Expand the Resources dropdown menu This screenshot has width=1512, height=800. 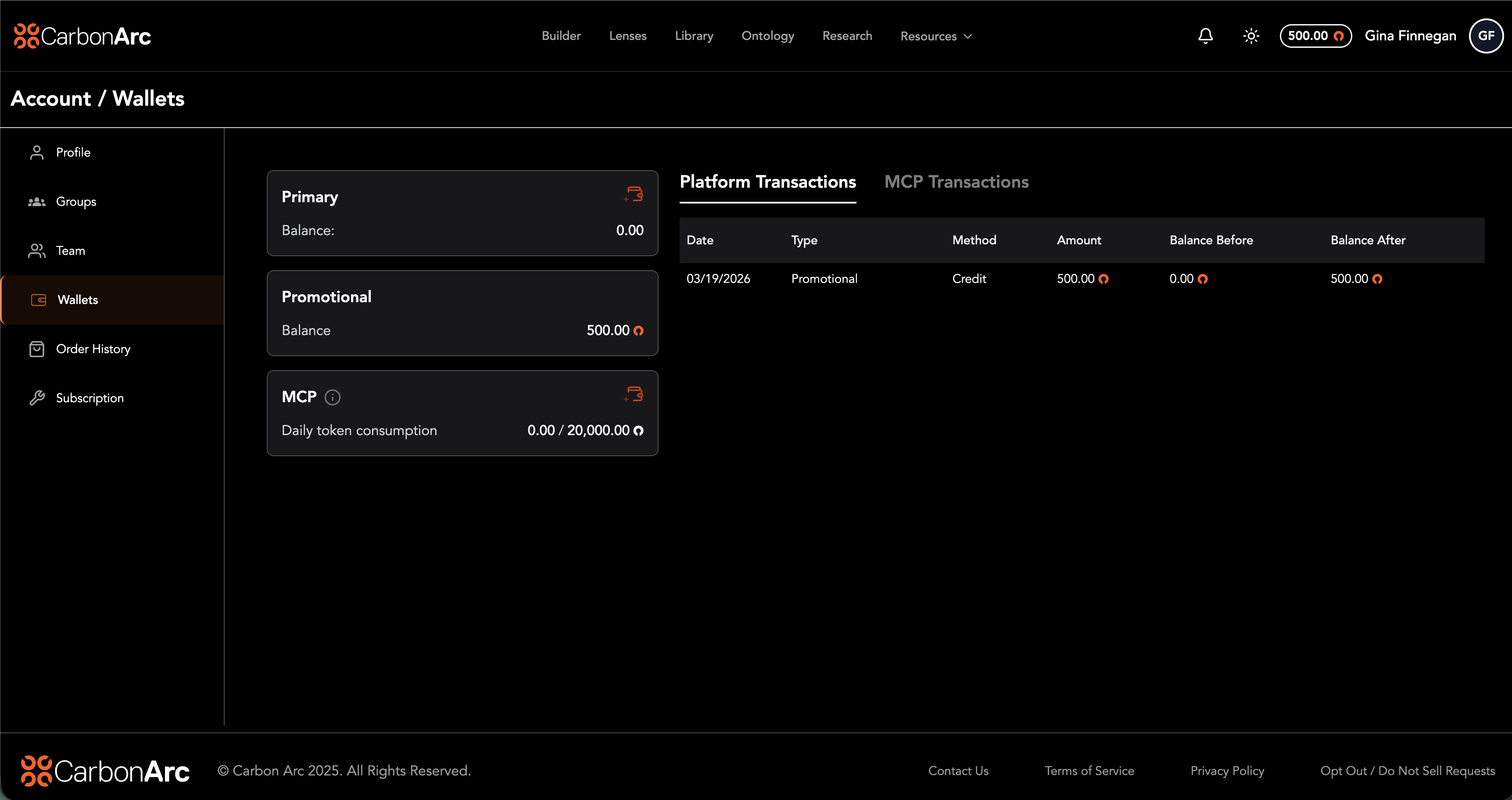tap(935, 36)
